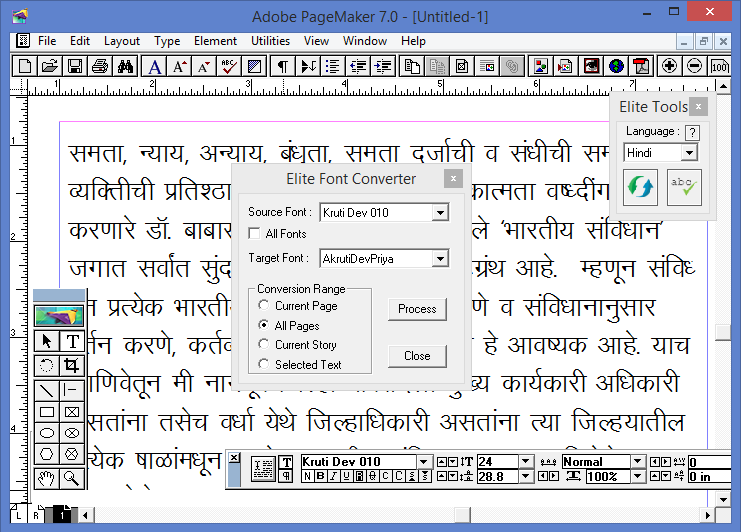741x532 pixels.
Task: Click the Language help question mark
Action: point(692,132)
